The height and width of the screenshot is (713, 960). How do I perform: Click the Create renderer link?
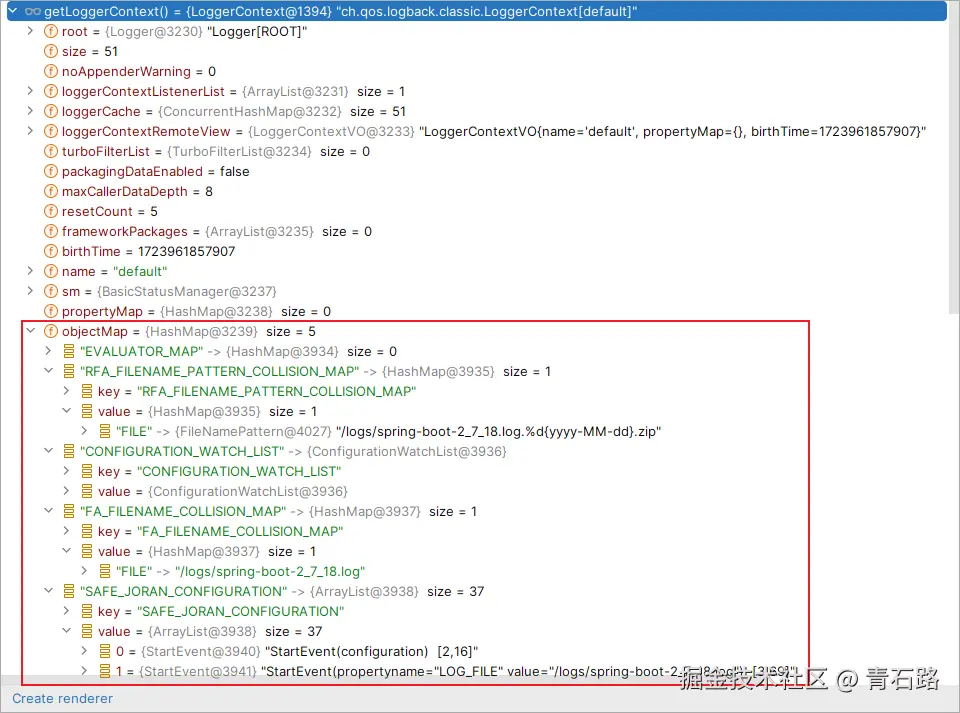pyautogui.click(x=62, y=699)
